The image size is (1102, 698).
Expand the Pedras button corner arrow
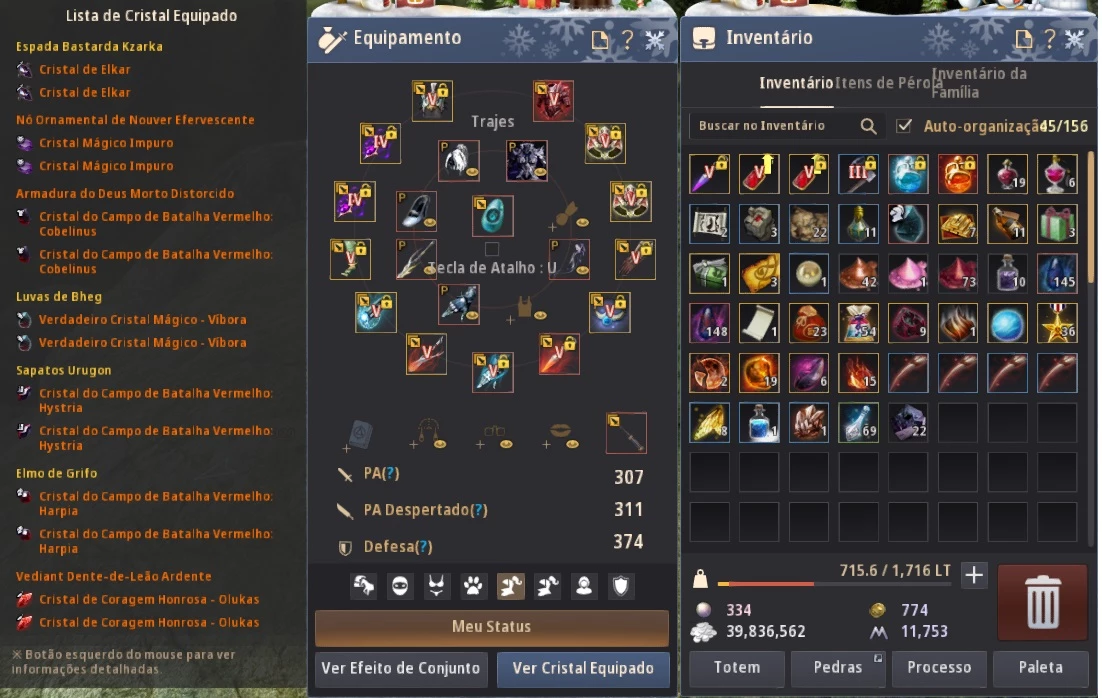878,658
